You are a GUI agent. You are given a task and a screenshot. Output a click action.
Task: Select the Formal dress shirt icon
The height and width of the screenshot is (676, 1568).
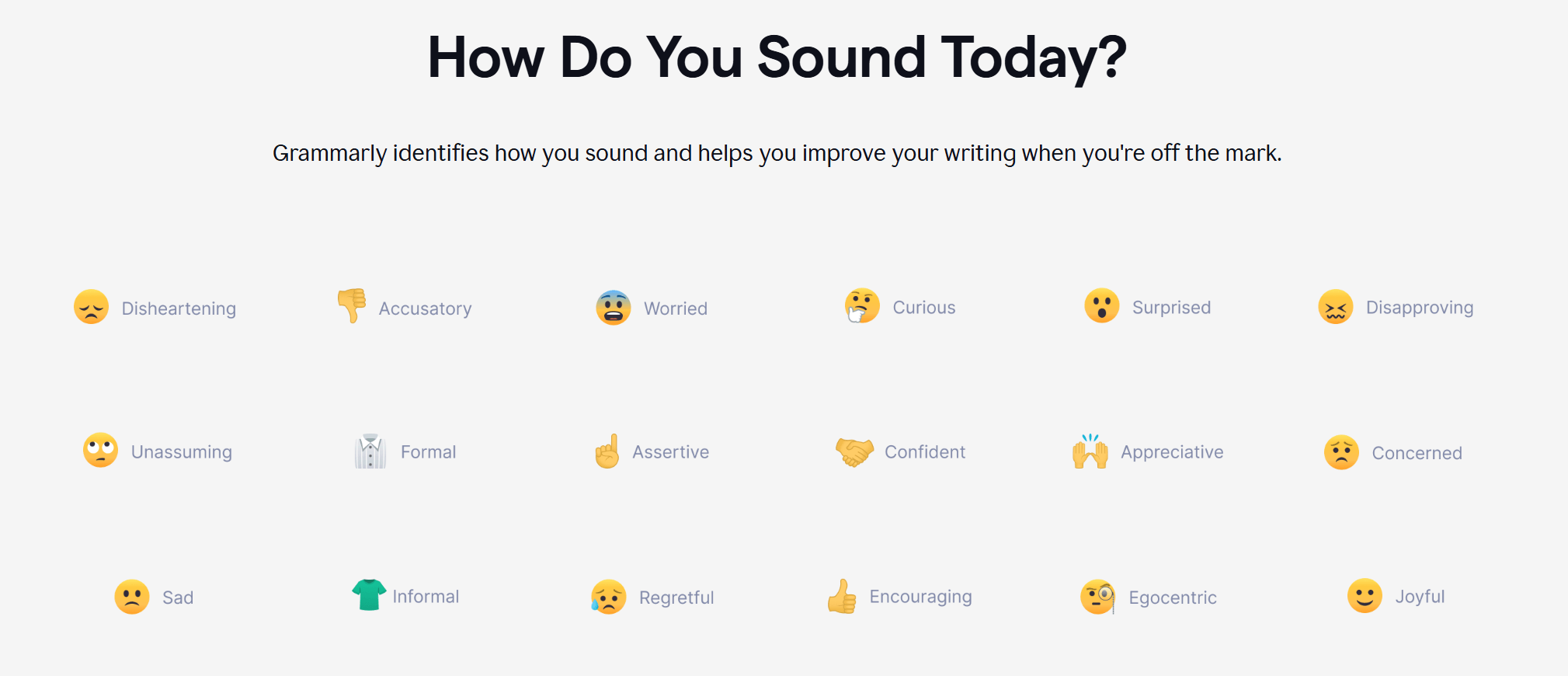pyautogui.click(x=370, y=451)
